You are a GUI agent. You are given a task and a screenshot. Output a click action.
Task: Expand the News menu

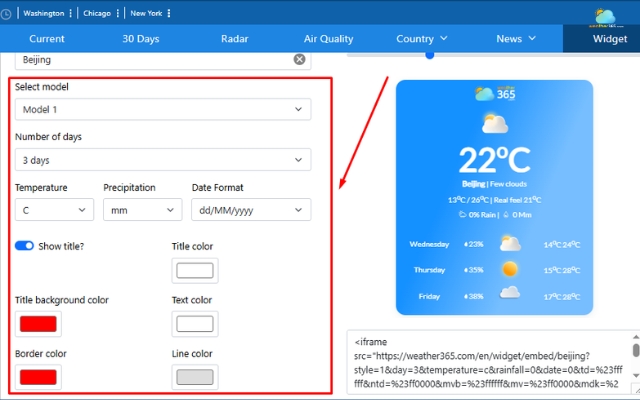coord(516,39)
